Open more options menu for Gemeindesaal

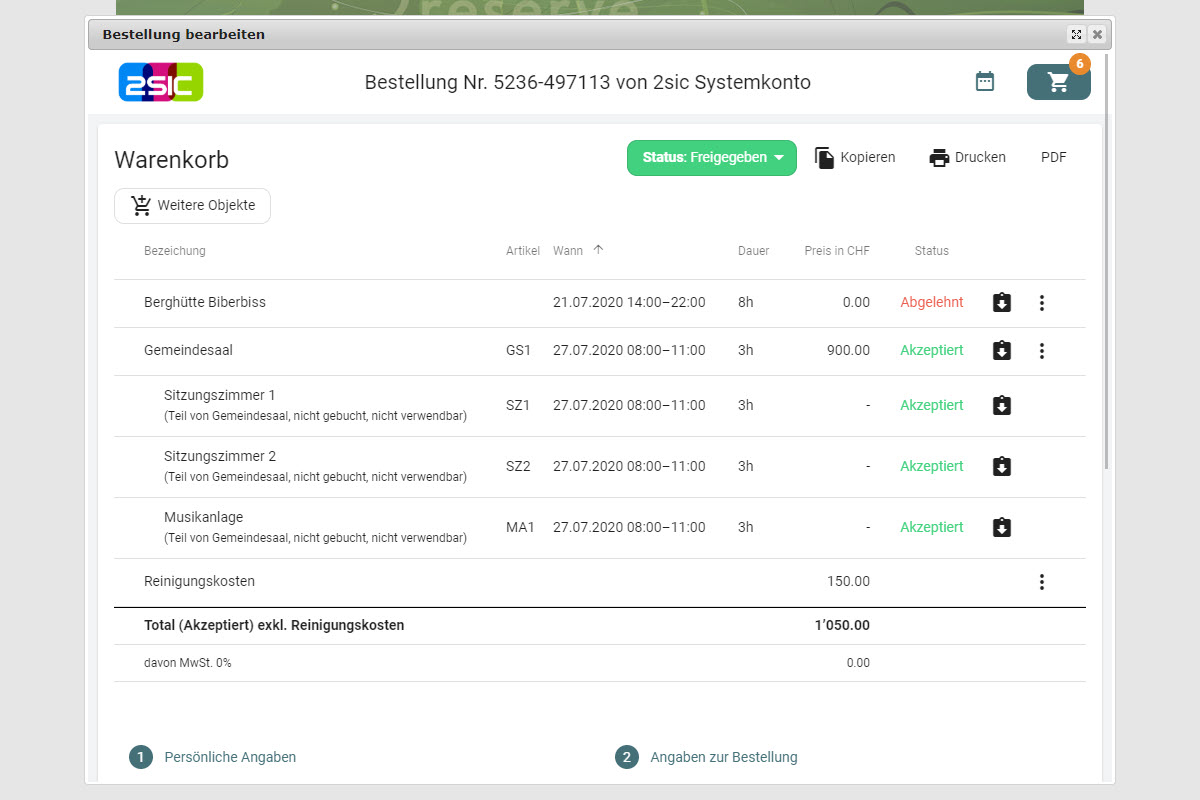pos(1041,351)
